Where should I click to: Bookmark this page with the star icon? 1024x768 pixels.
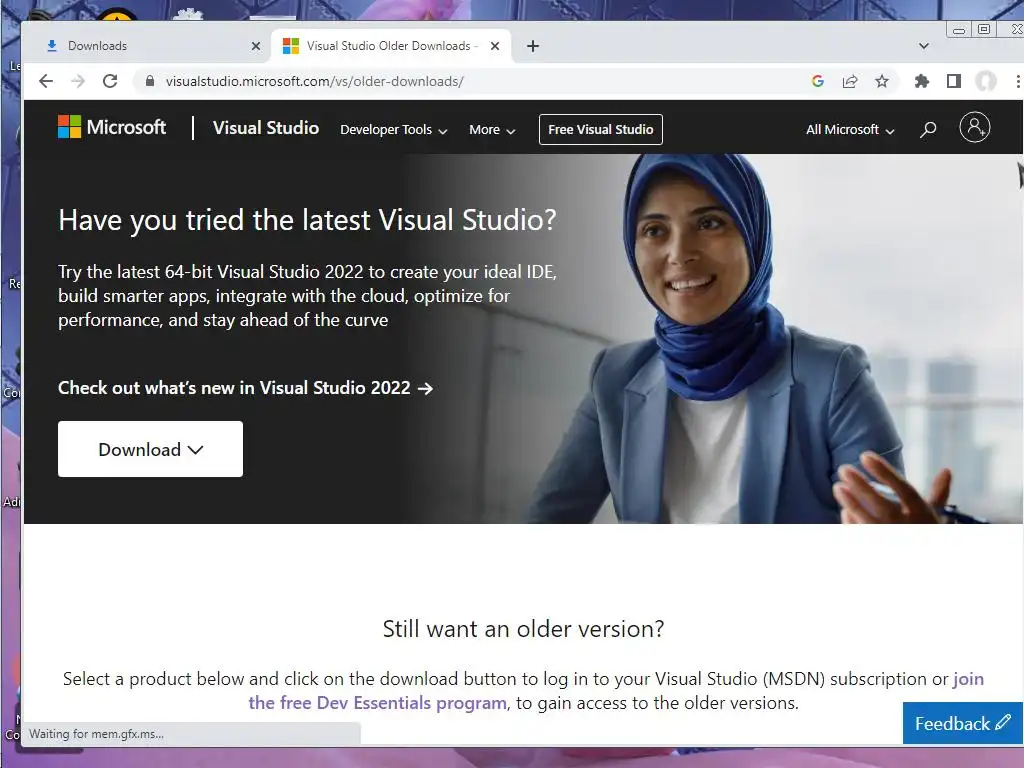pyautogui.click(x=882, y=81)
